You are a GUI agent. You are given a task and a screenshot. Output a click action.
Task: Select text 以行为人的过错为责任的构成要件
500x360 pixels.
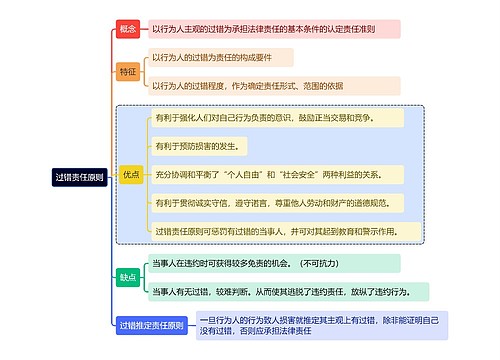click(x=212, y=57)
